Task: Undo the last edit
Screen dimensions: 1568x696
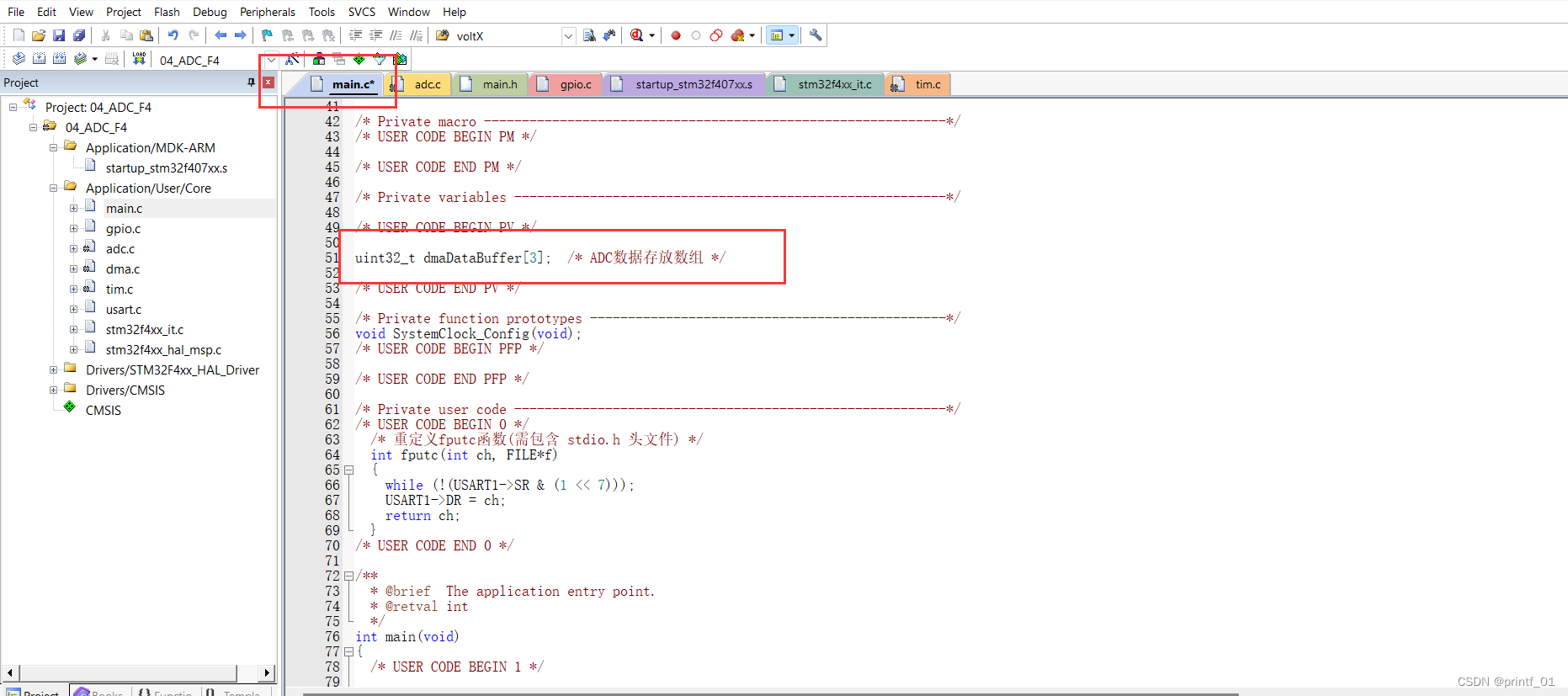Action: tap(173, 35)
